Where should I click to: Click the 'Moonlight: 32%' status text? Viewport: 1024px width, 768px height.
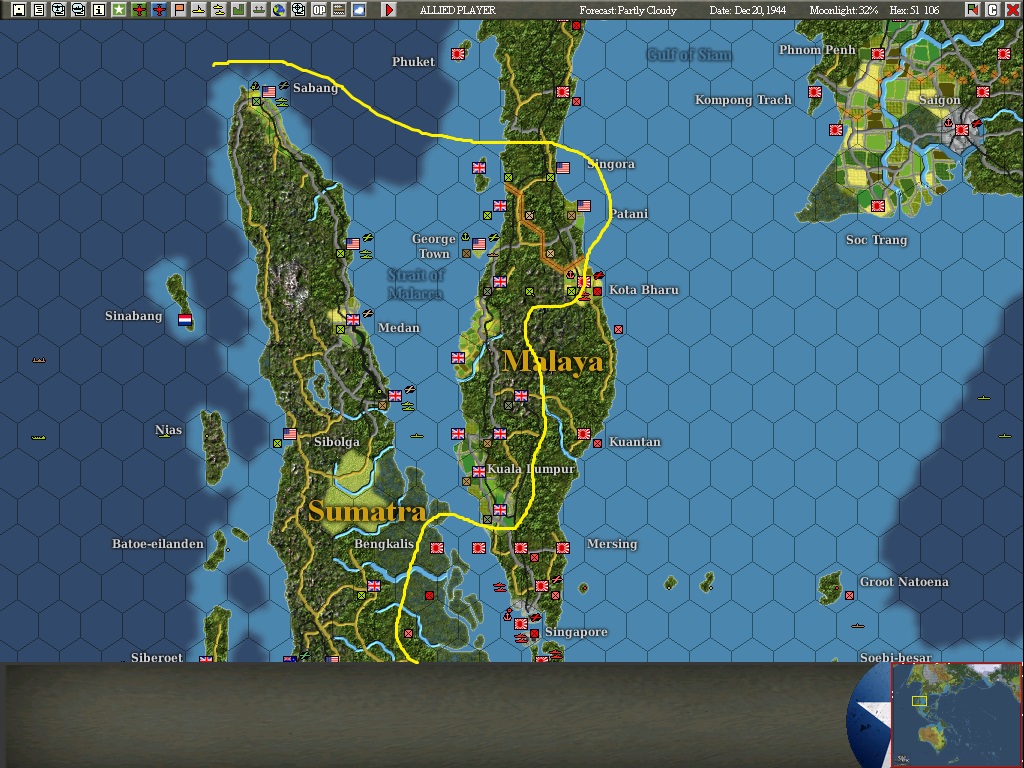[843, 10]
